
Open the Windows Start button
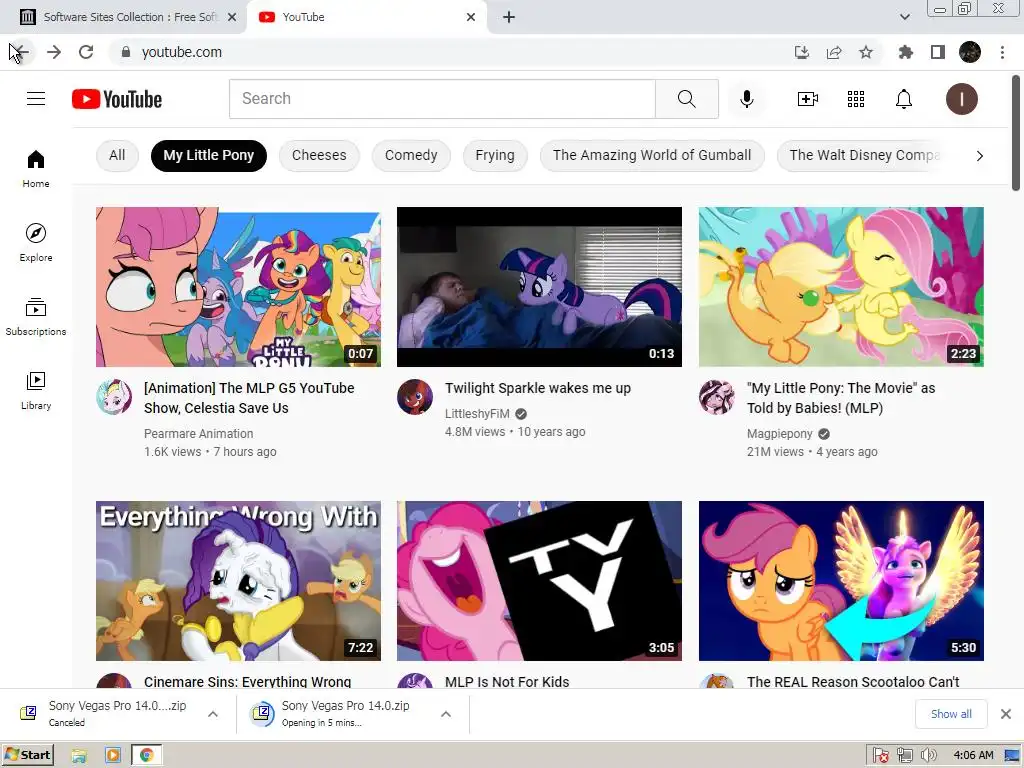(28, 755)
